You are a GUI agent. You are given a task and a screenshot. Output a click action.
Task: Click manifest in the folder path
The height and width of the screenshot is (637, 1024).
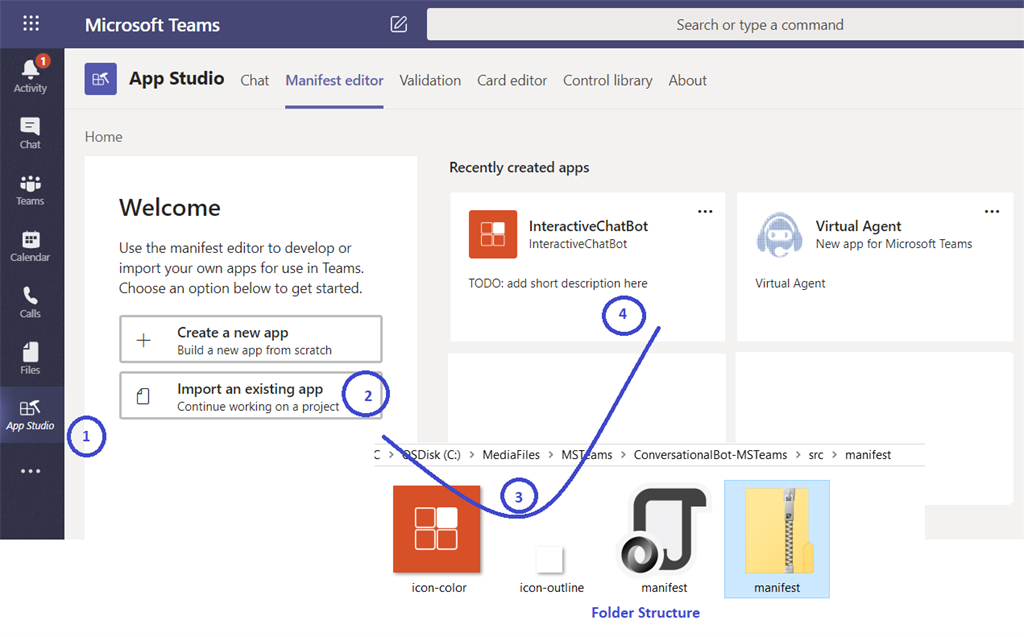click(867, 455)
